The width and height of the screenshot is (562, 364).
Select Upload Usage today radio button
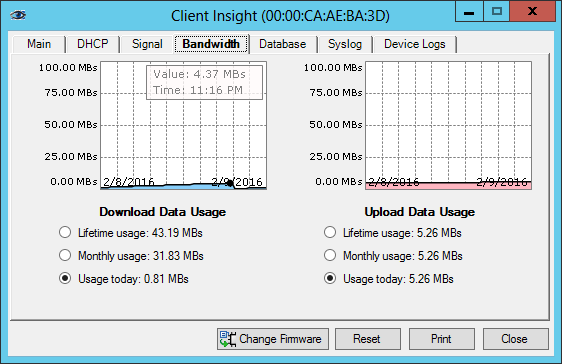click(330, 278)
